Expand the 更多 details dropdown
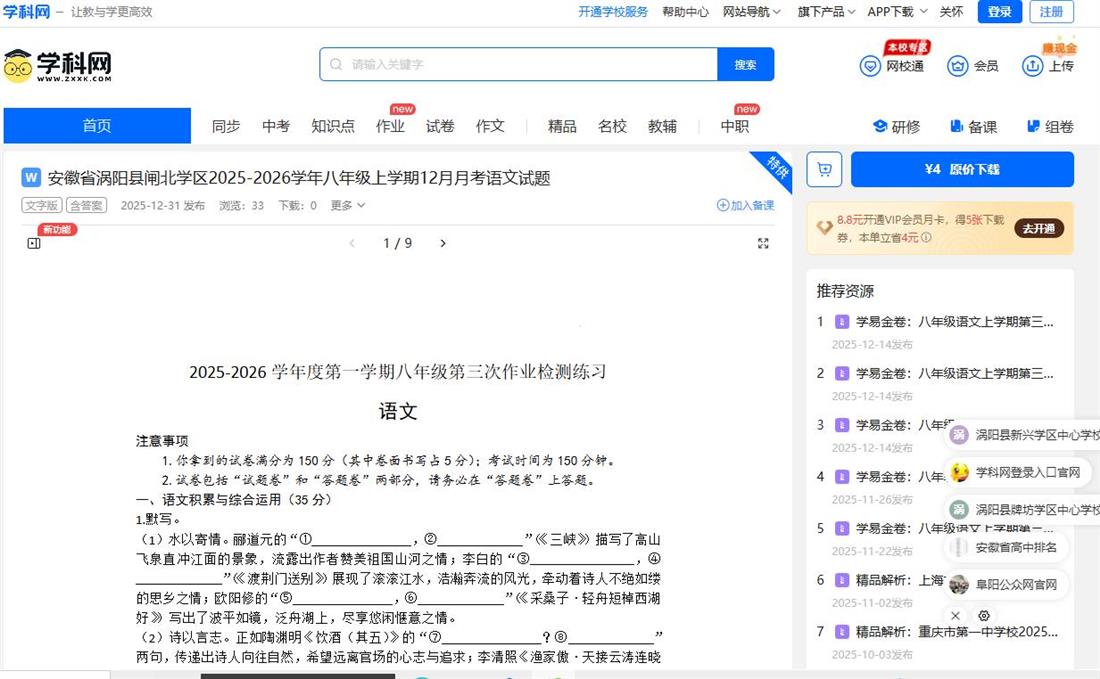1100x679 pixels. (x=348, y=205)
